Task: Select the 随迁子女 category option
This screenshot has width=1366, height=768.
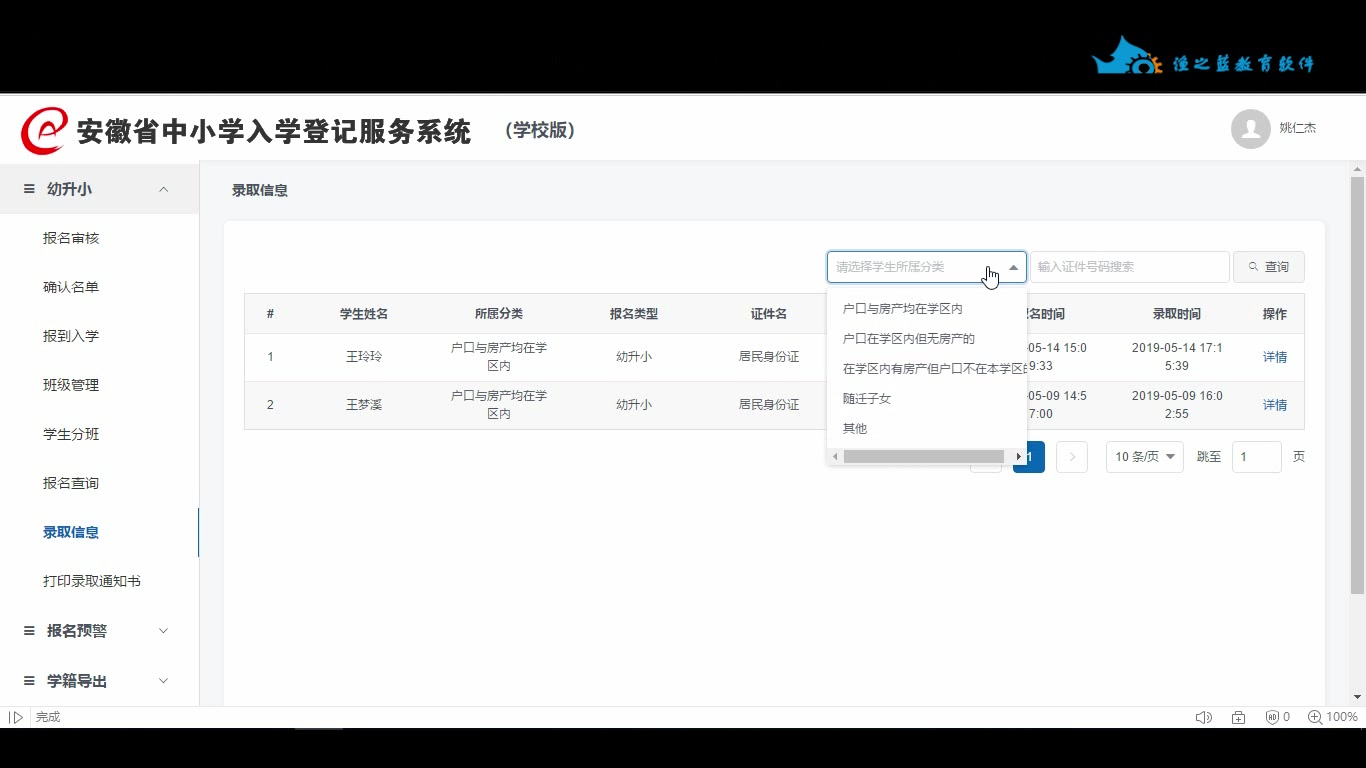Action: pos(866,398)
